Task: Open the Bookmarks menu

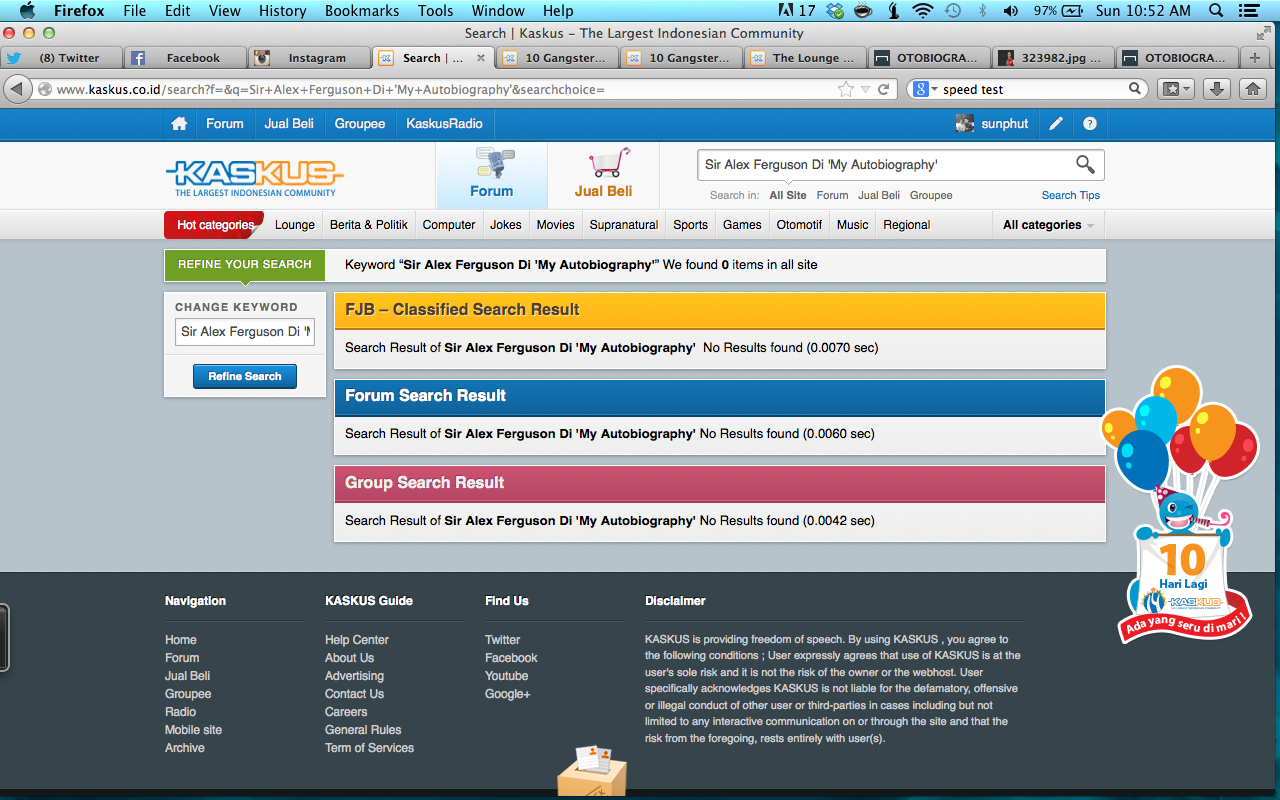Action: click(361, 11)
